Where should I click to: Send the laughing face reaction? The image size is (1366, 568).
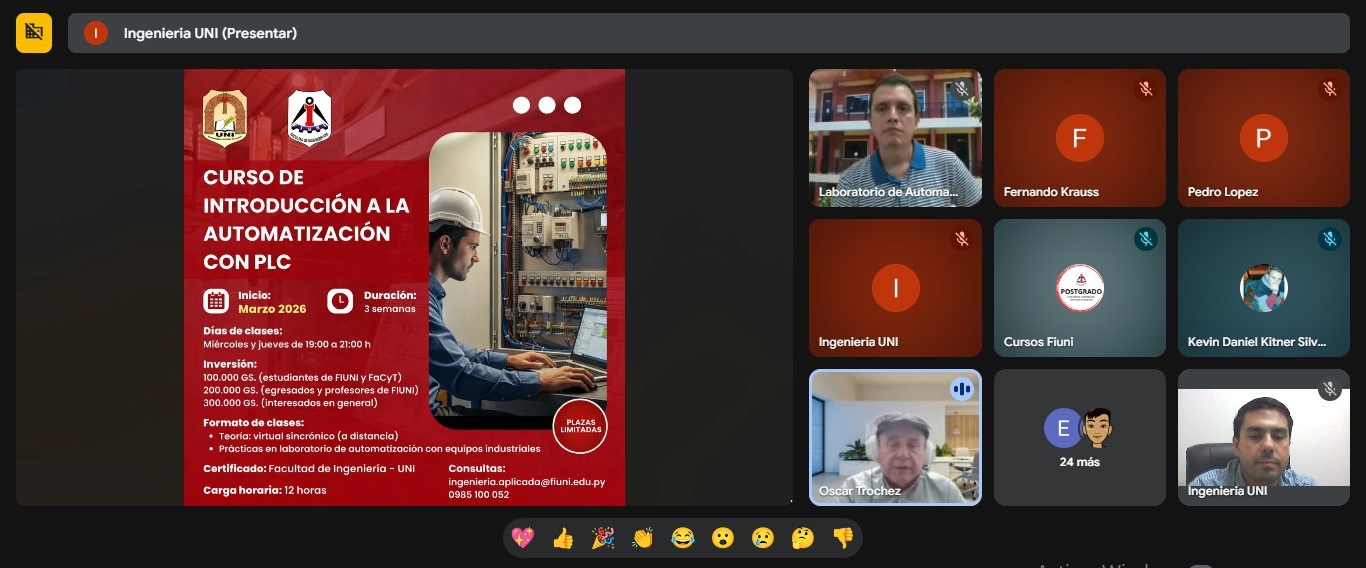pyautogui.click(x=683, y=538)
